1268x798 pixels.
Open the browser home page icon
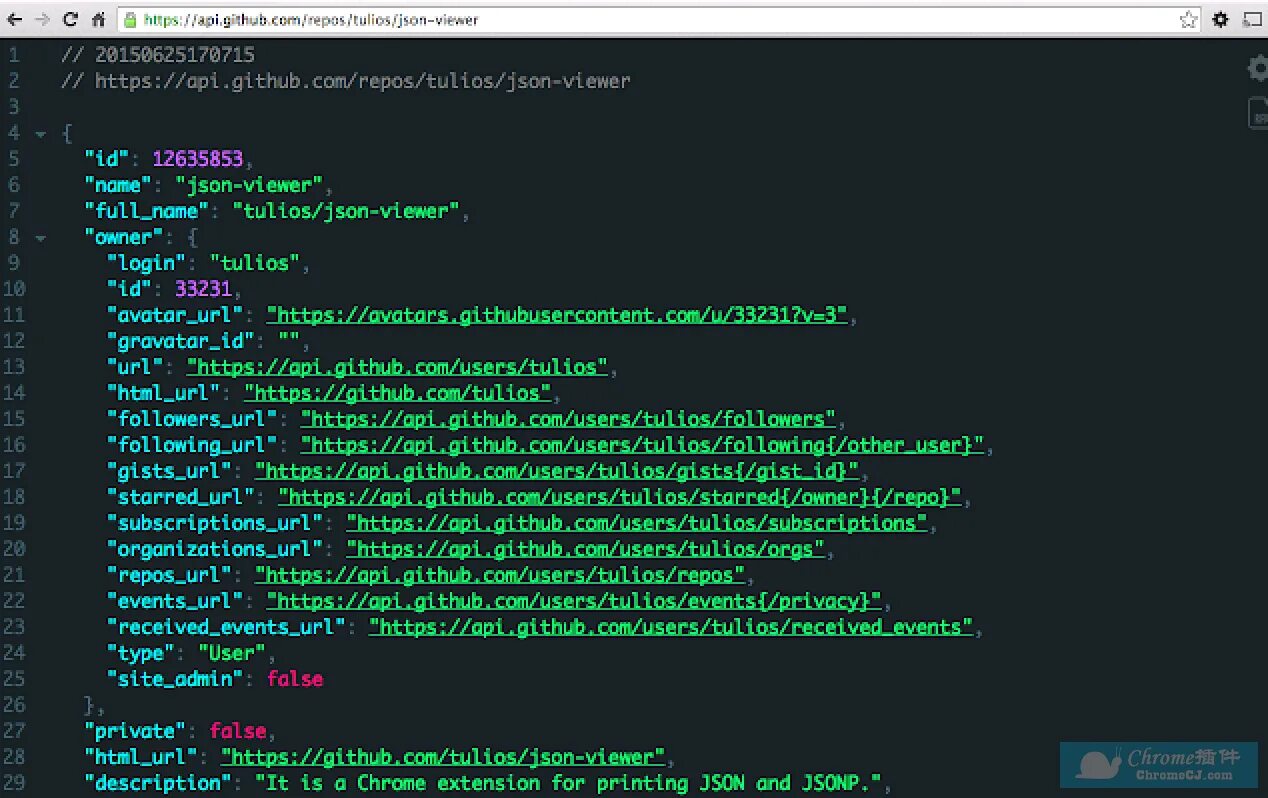98,19
